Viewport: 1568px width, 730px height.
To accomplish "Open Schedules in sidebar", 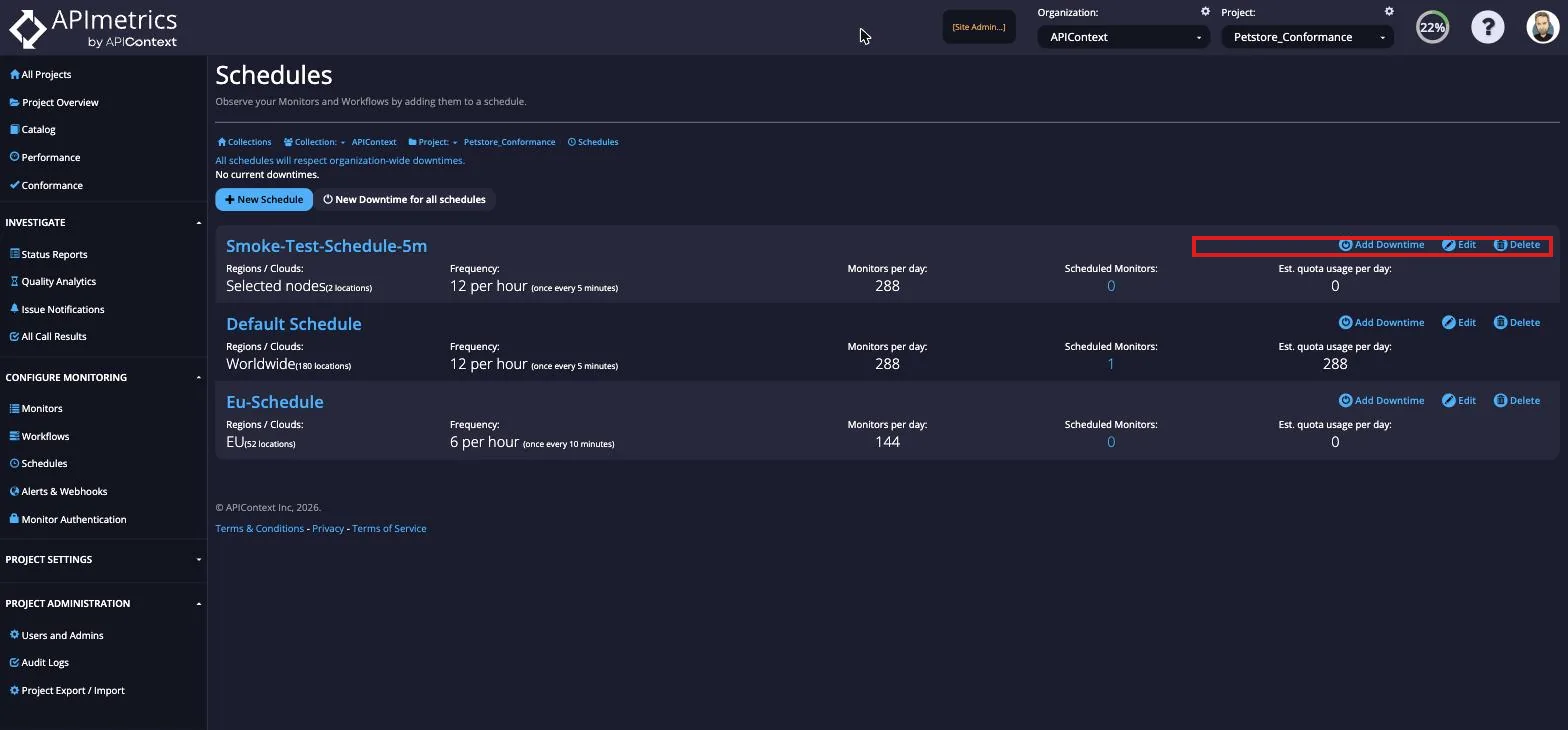I will point(38,463).
